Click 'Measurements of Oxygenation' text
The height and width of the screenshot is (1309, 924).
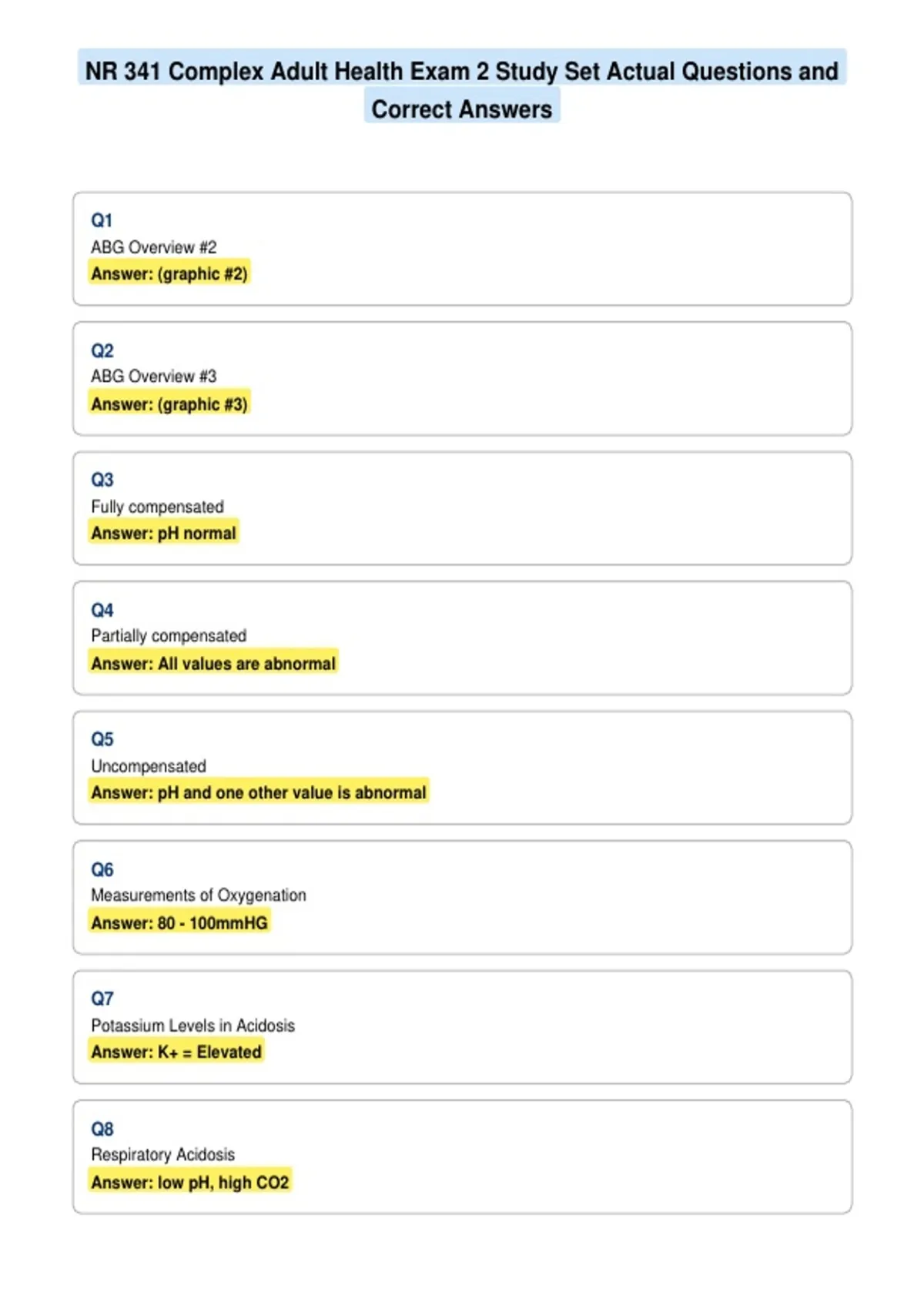[x=199, y=896]
